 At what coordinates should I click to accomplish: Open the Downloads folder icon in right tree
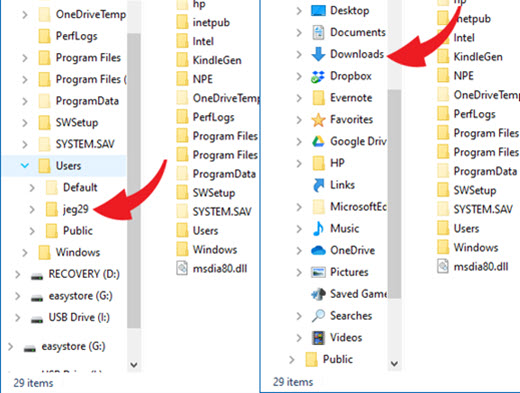pos(318,54)
